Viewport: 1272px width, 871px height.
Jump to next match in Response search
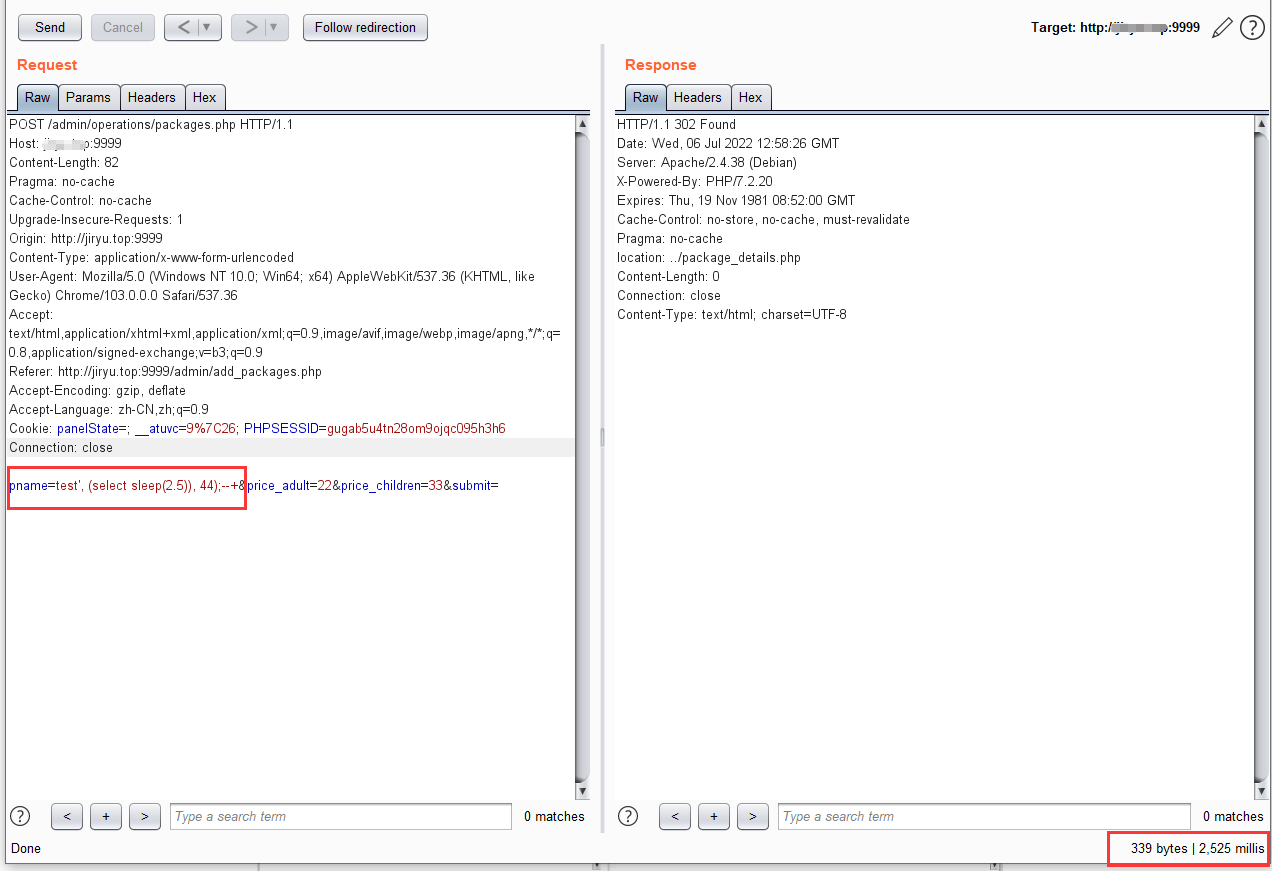coord(753,816)
